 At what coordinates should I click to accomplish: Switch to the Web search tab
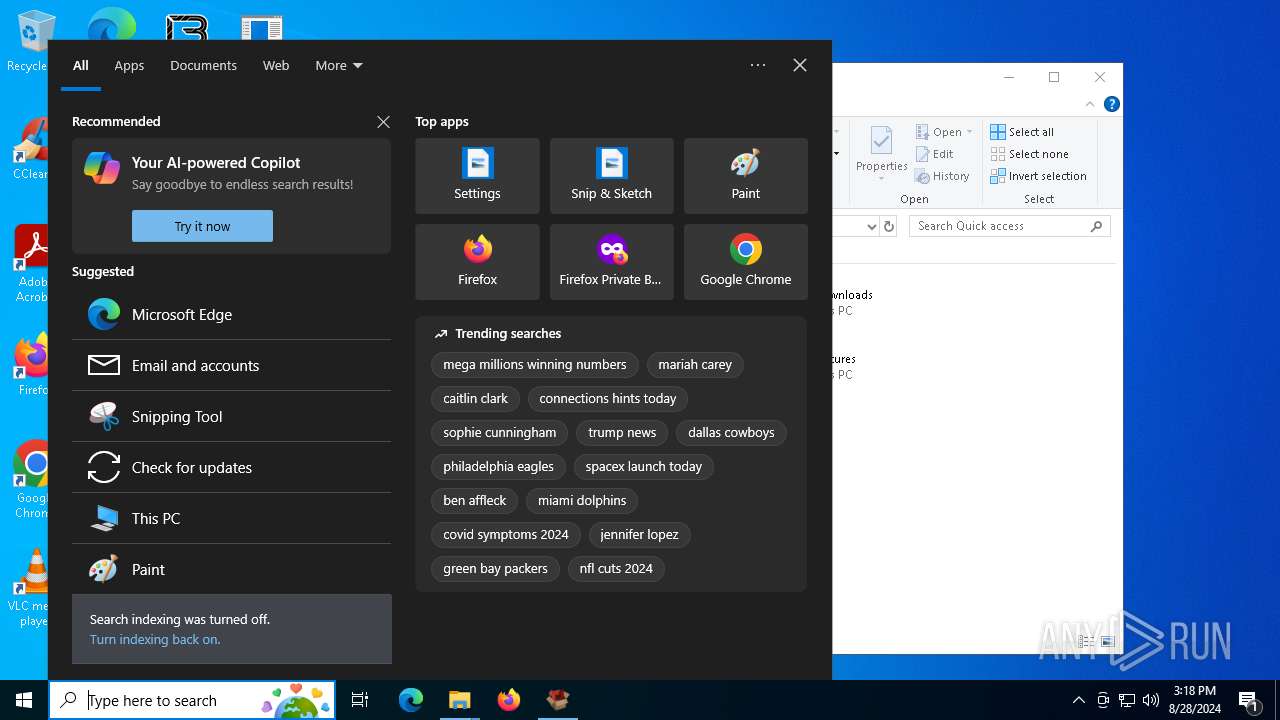pos(276,65)
